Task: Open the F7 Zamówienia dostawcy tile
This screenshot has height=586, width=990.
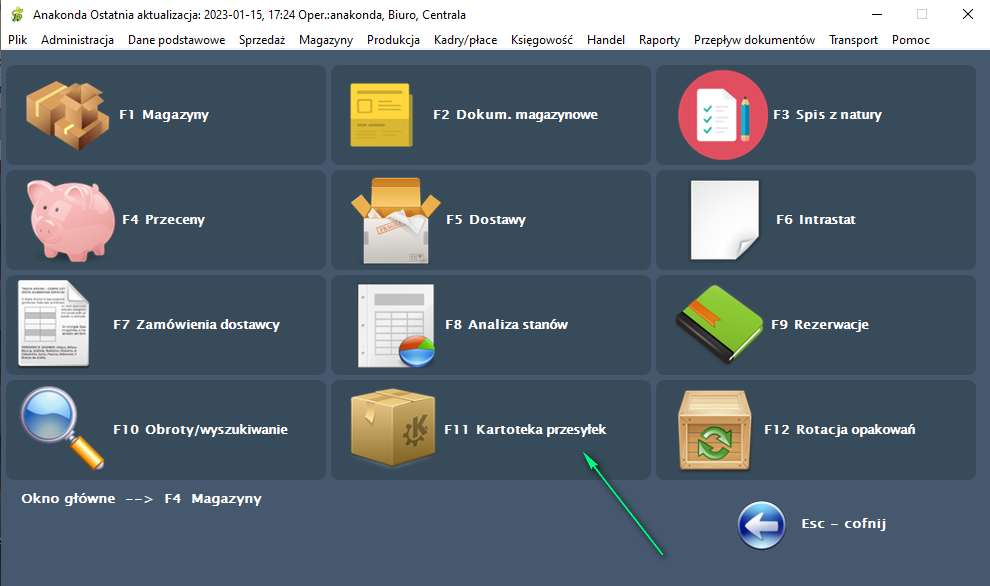Action: coord(165,325)
